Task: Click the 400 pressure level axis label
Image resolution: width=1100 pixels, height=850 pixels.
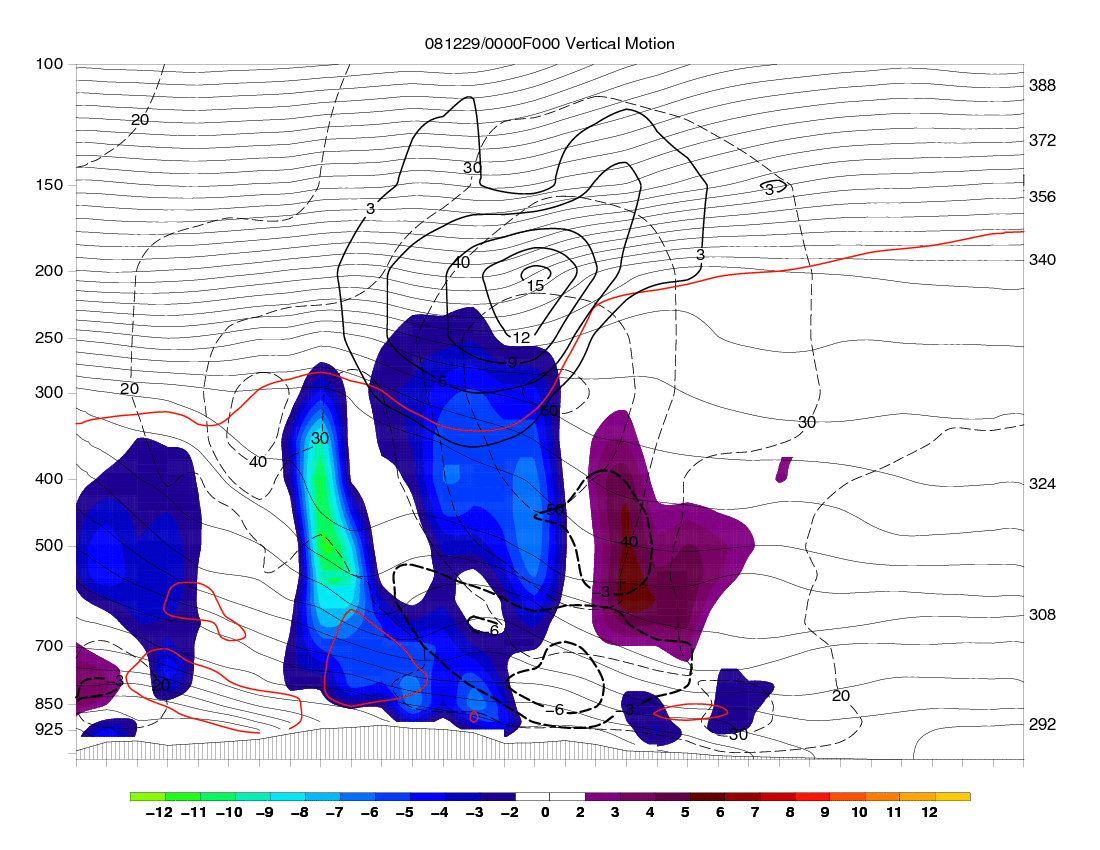Action: point(49,479)
